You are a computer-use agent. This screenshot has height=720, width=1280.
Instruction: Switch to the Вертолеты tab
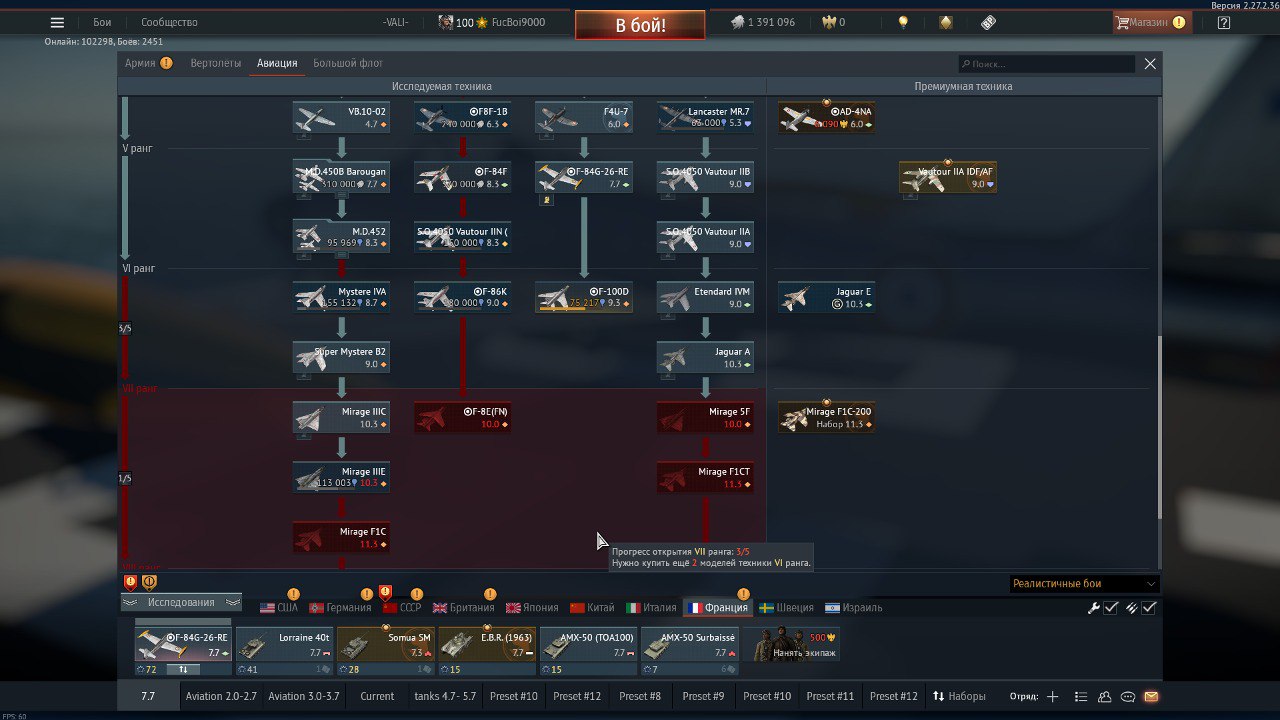(215, 63)
